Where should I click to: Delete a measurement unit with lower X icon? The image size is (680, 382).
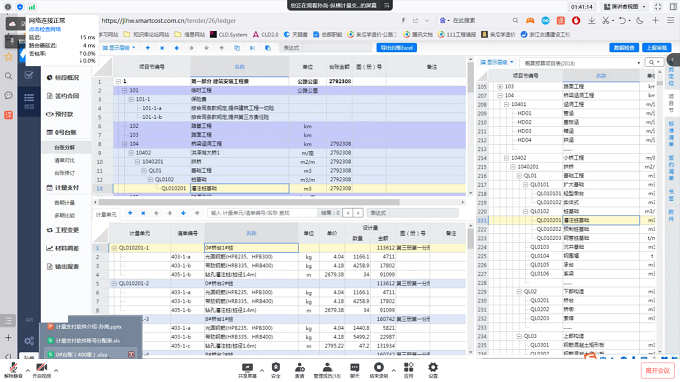(x=143, y=213)
